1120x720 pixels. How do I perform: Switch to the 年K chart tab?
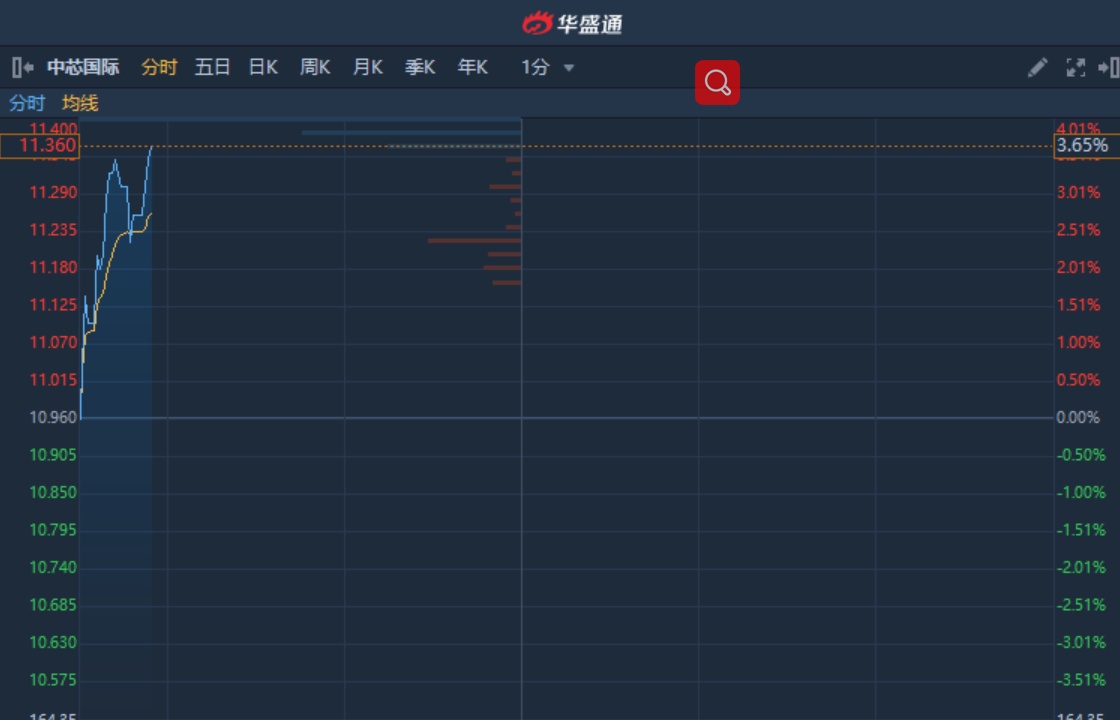[473, 67]
